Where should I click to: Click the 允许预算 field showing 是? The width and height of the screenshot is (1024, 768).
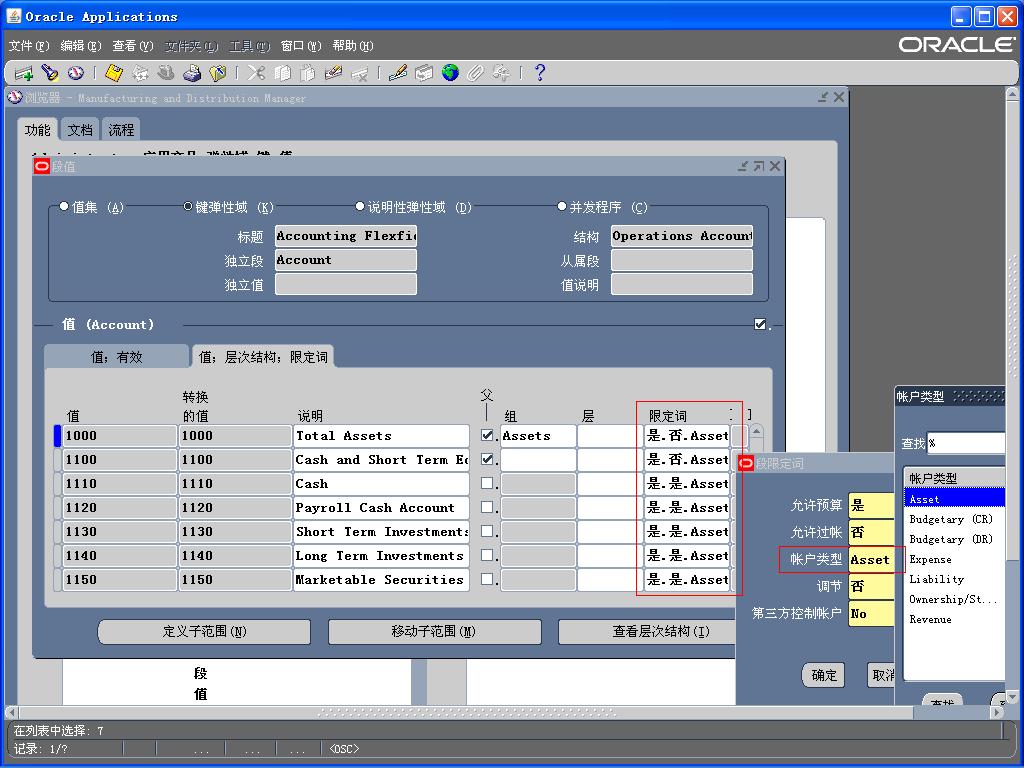[x=871, y=505]
